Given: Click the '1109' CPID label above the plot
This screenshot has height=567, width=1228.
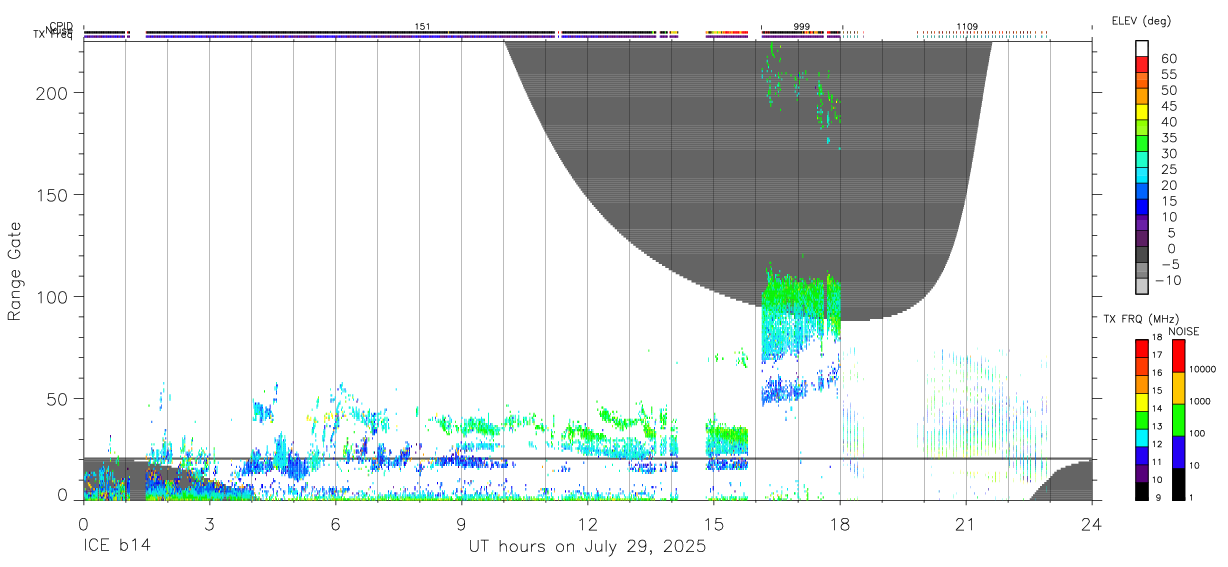Looking at the screenshot, I should click(x=967, y=27).
